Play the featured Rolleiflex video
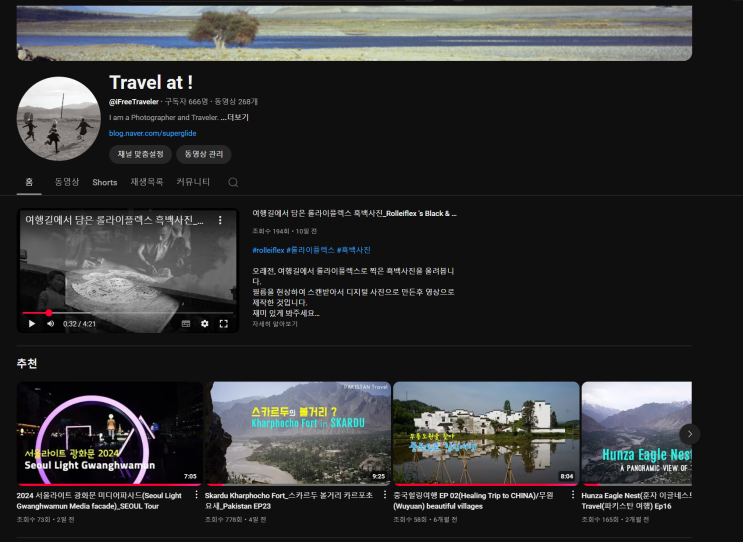 tap(32, 324)
